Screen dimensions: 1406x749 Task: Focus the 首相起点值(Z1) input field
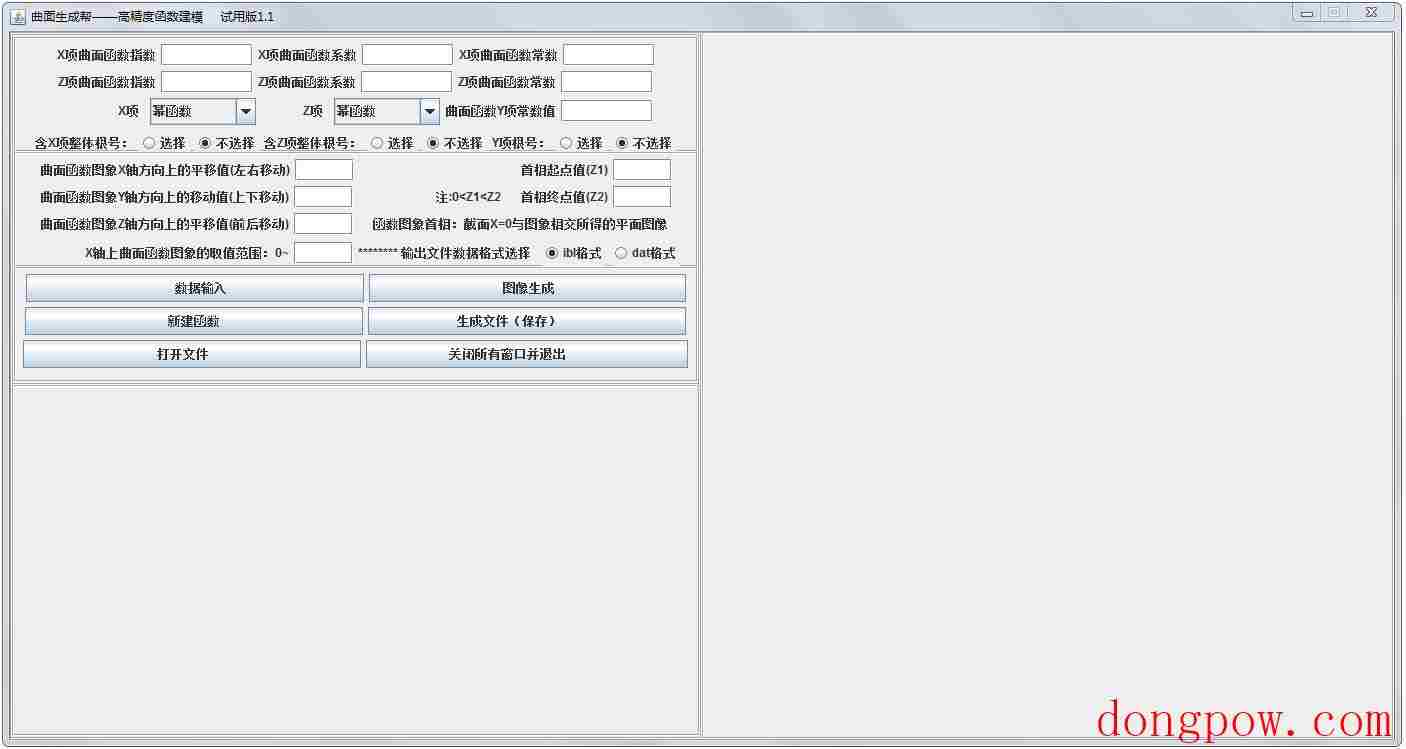pyautogui.click(x=642, y=169)
